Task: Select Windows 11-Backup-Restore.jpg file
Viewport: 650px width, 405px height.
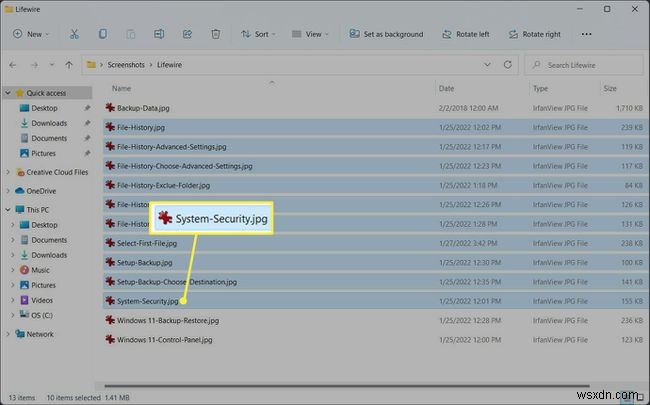Action: [167, 320]
